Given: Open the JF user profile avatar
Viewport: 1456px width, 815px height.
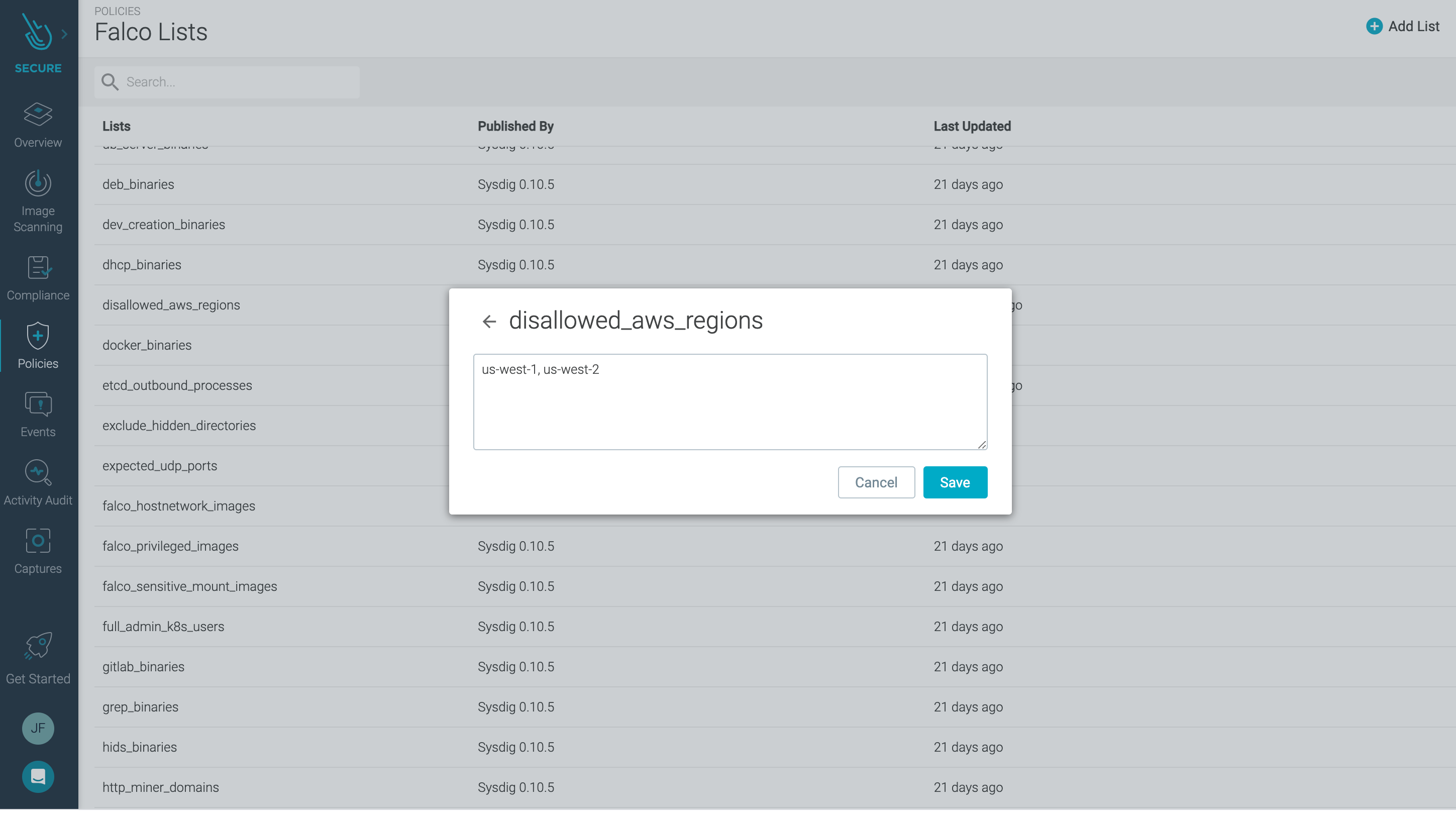Looking at the screenshot, I should pyautogui.click(x=38, y=728).
